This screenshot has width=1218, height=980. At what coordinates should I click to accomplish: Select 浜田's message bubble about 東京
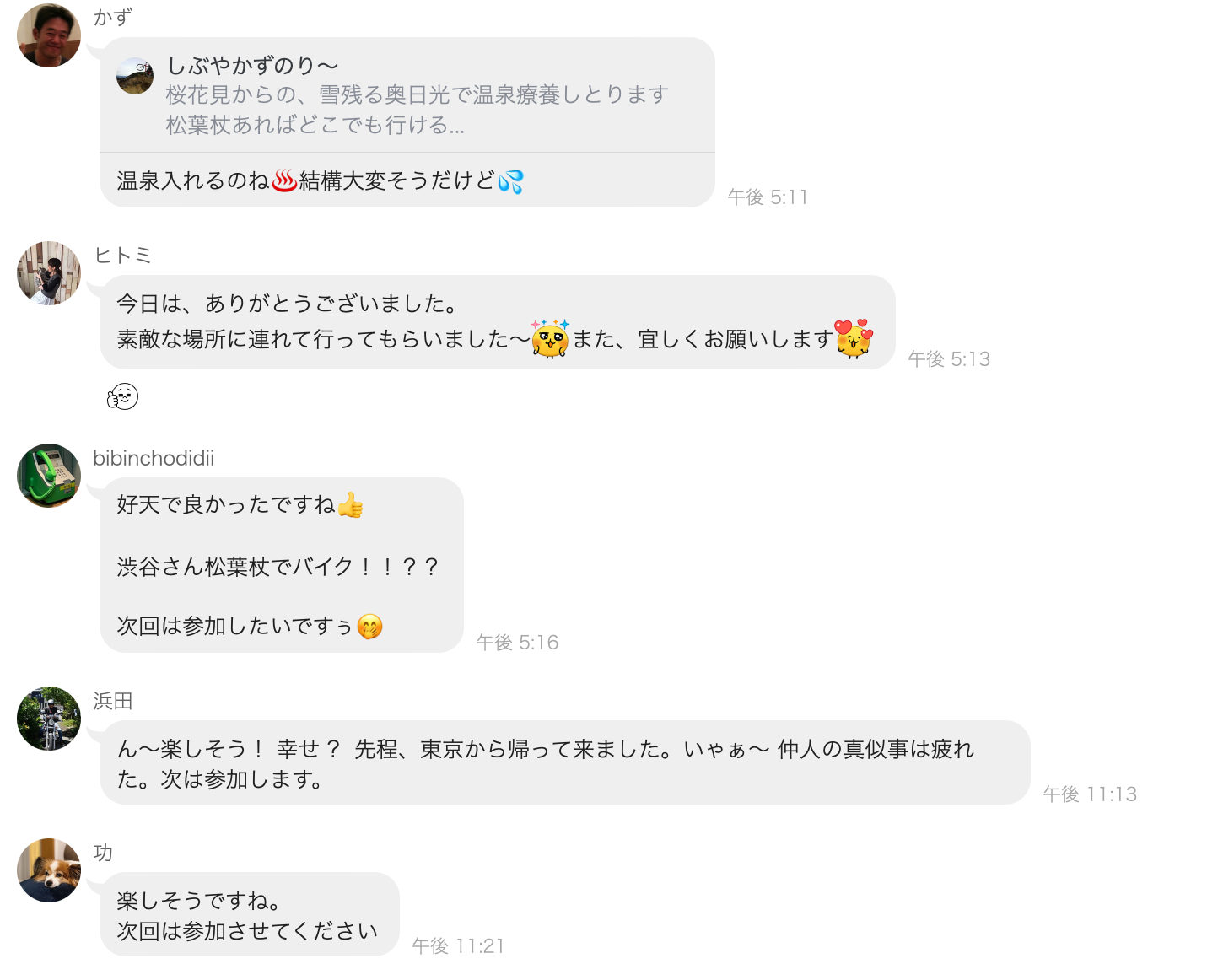coord(565,762)
